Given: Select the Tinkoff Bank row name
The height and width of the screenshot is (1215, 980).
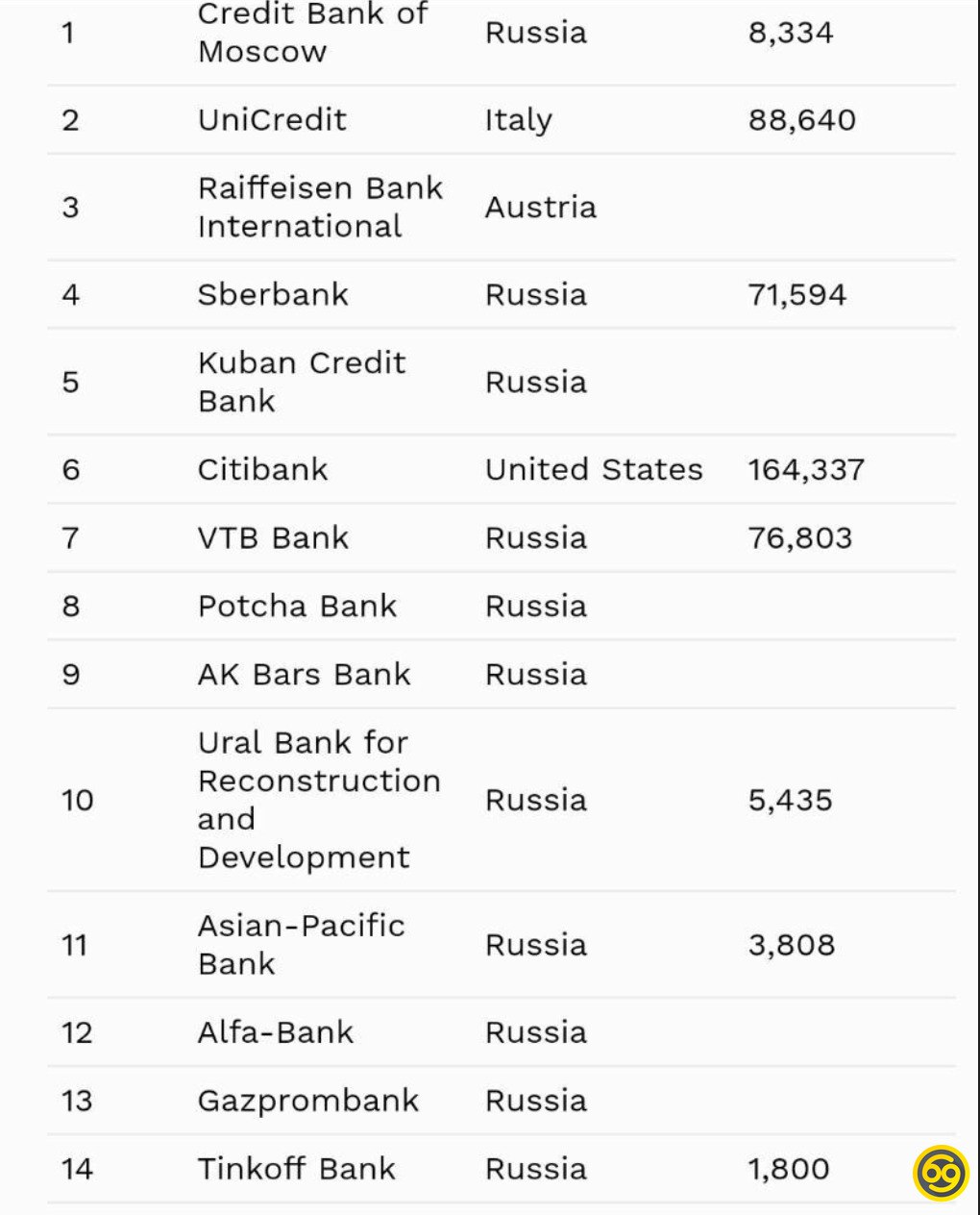Looking at the screenshot, I should [x=296, y=1169].
